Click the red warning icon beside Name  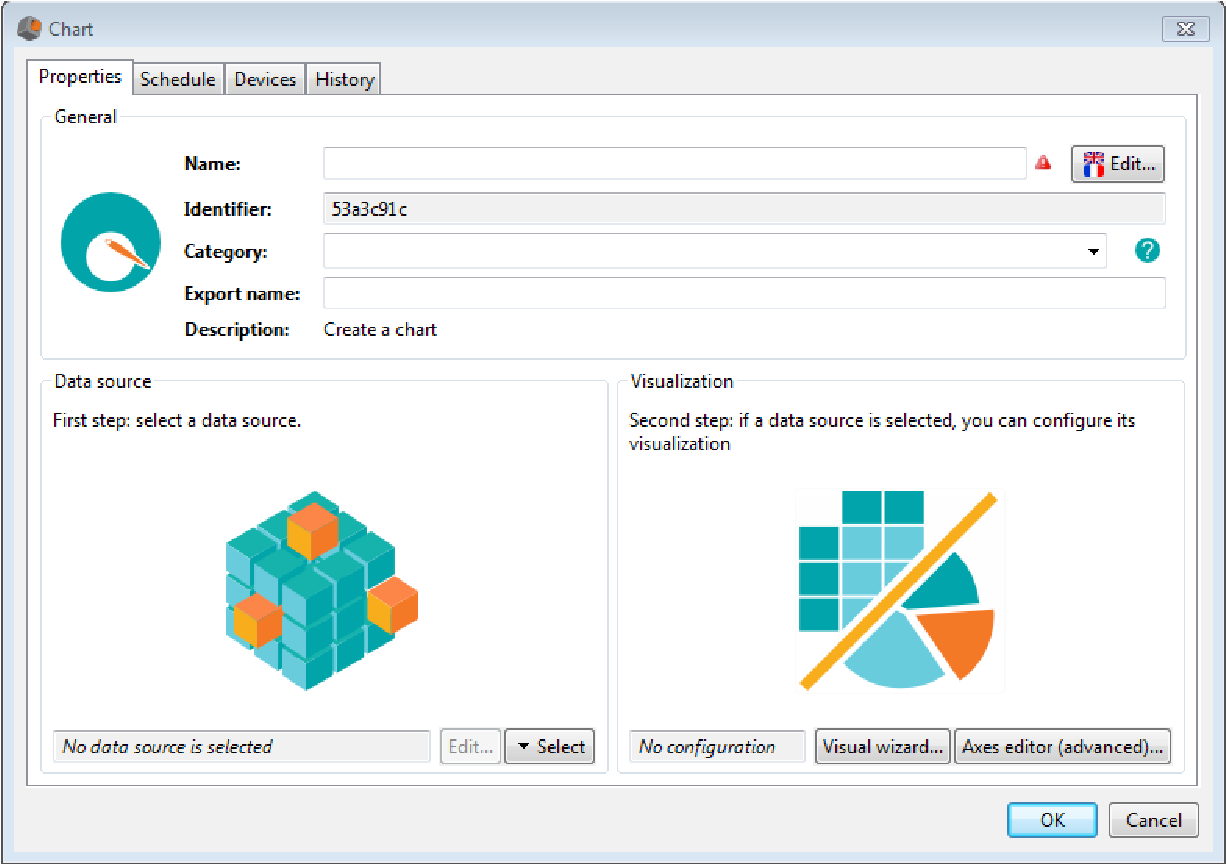point(1043,163)
